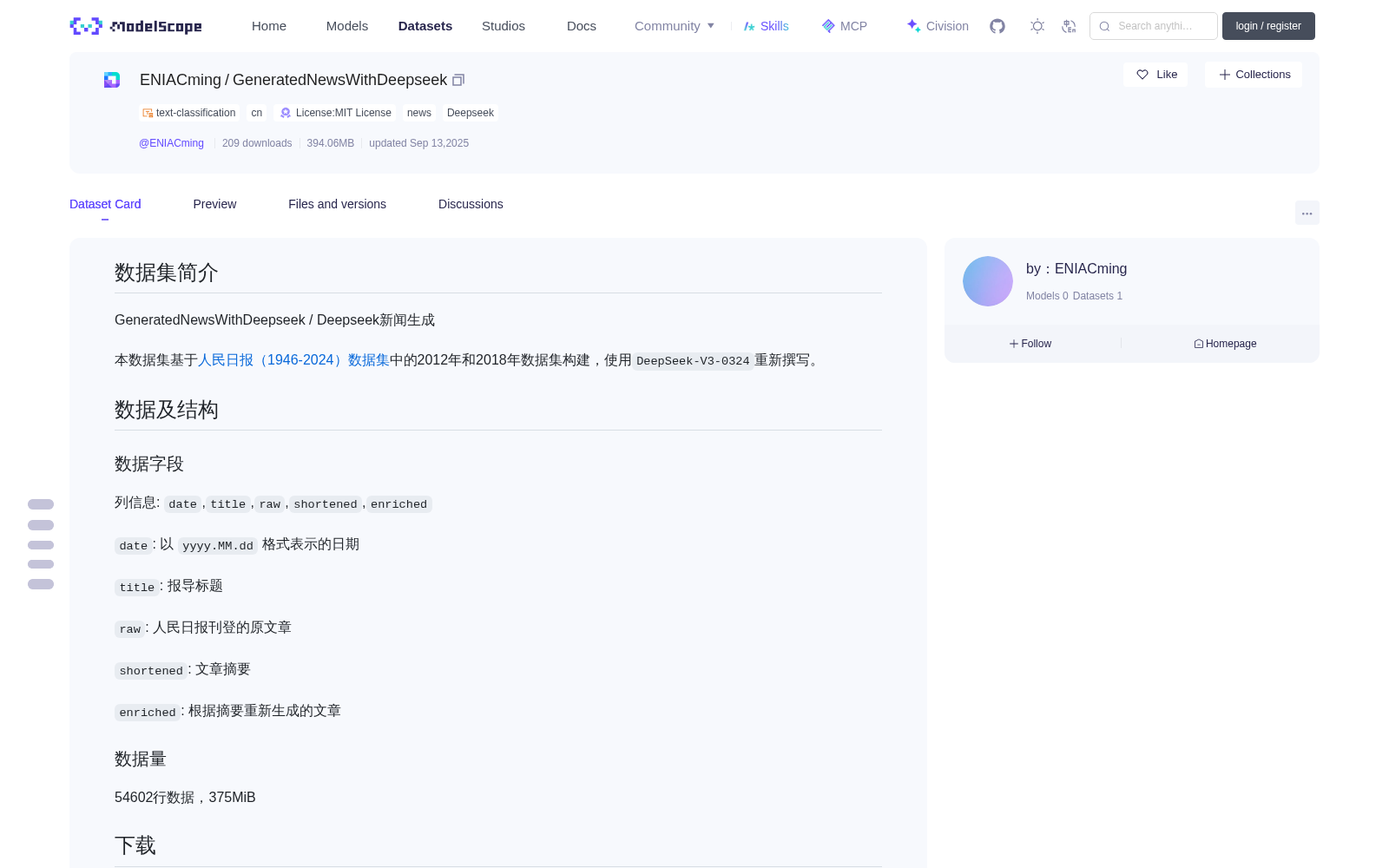Click the 'DeepSeek-V3-0324' code text
This screenshot has width=1389, height=868.
coord(693,361)
